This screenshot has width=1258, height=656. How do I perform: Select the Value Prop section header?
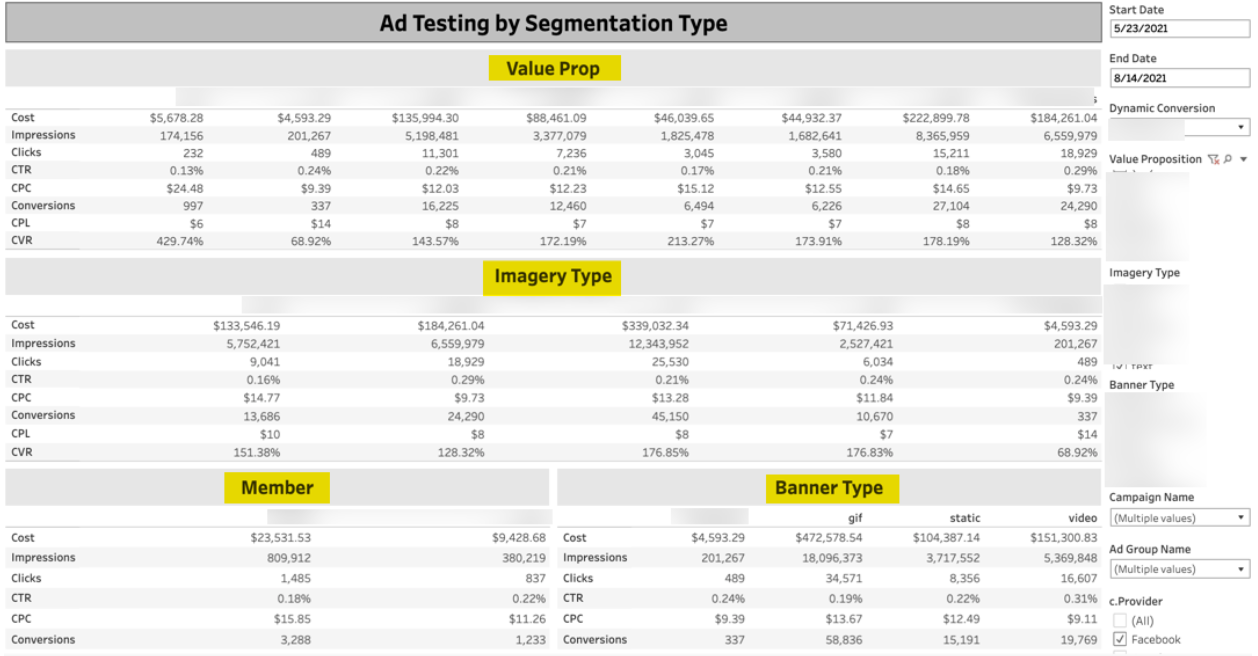pos(553,69)
